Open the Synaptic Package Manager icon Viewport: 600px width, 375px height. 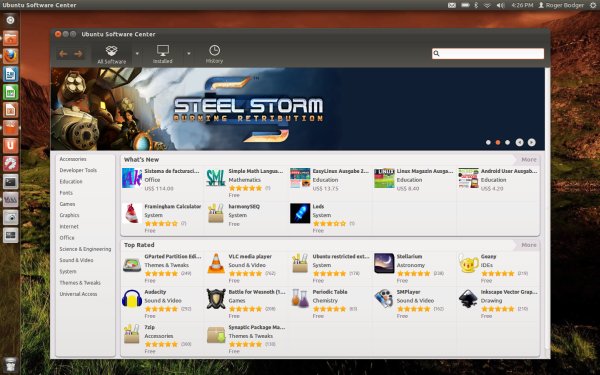[216, 335]
